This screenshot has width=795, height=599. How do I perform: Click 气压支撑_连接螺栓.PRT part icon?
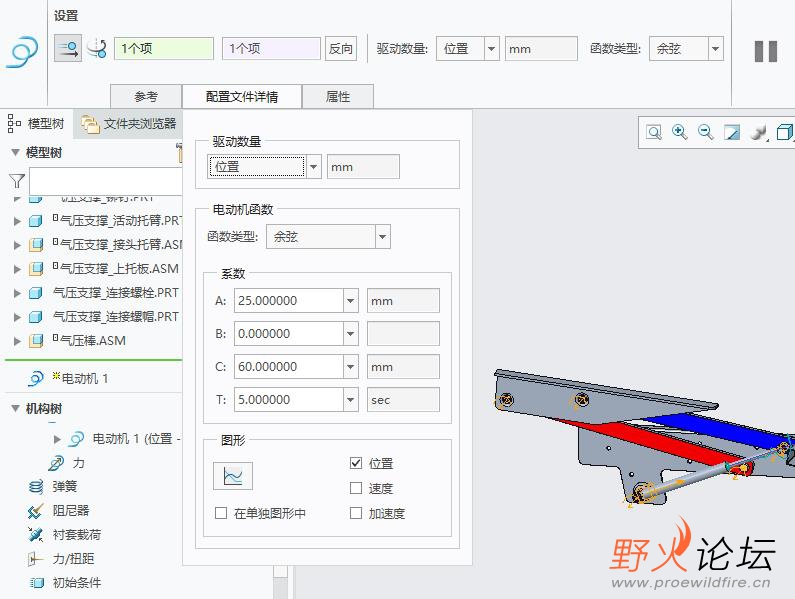tap(35, 293)
